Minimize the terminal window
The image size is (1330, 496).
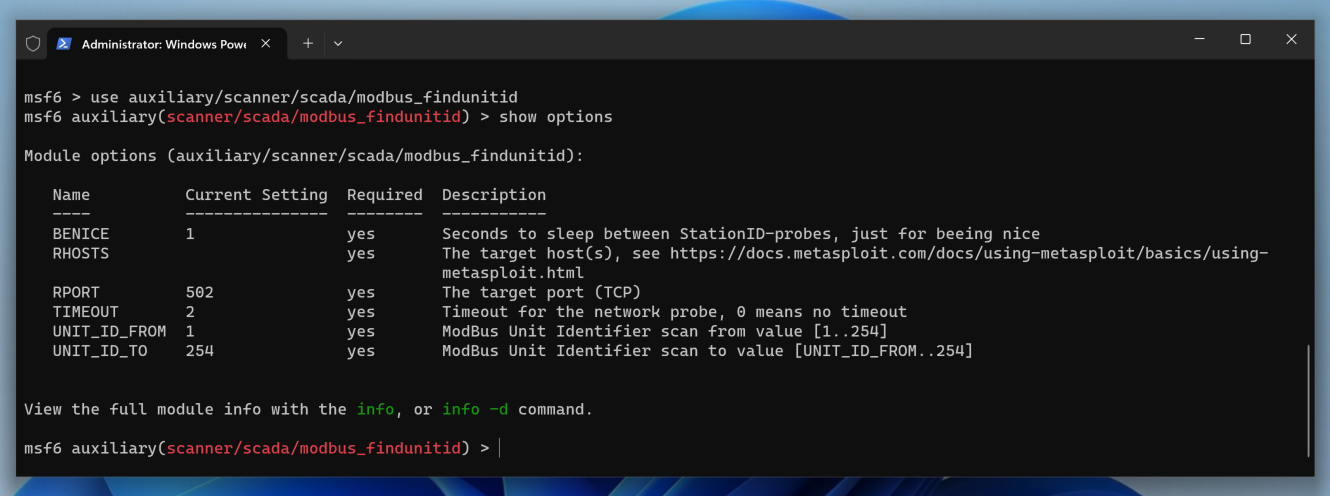tap(1199, 40)
